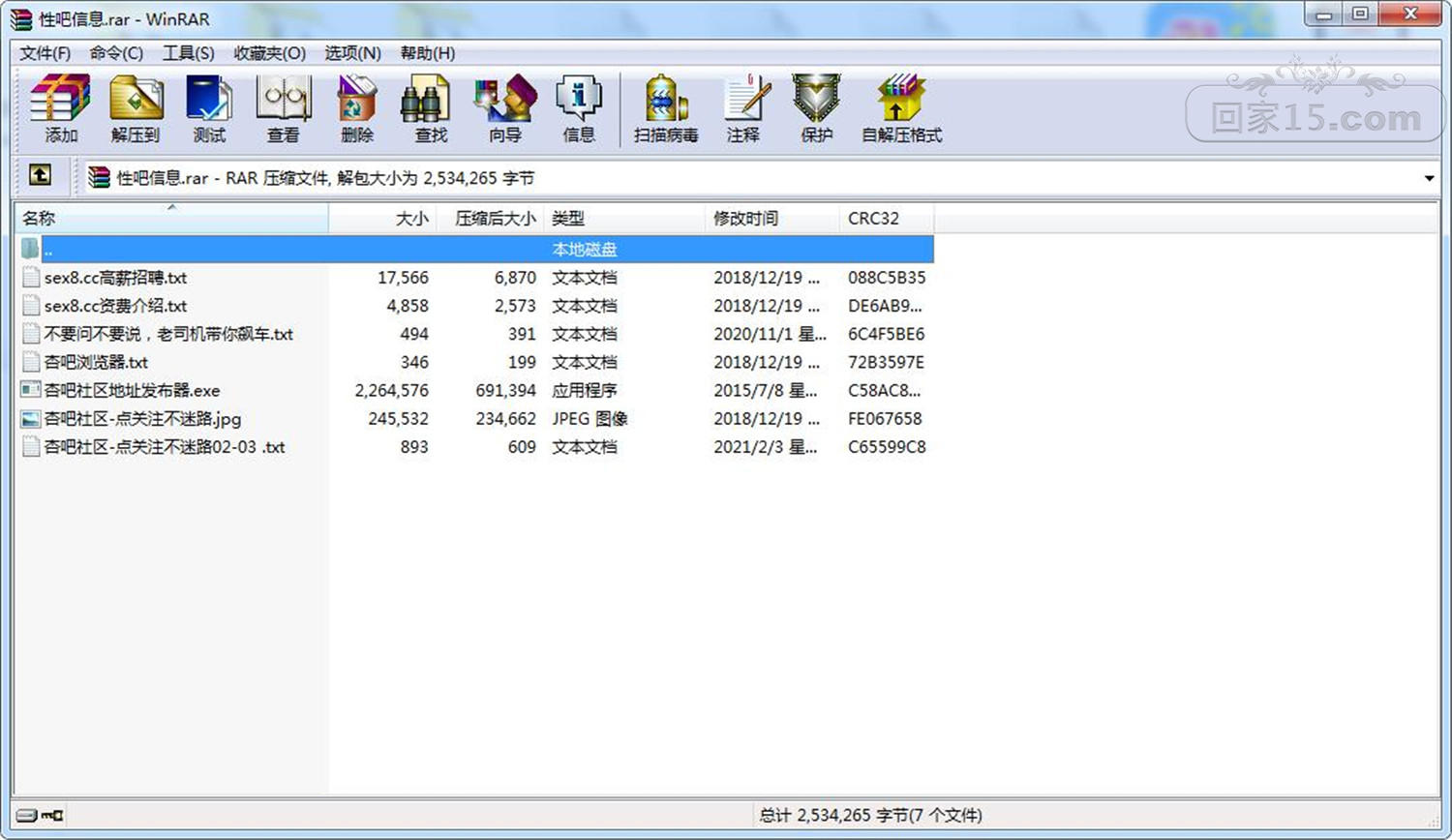Viewport: 1452px width, 840px height.
Task: Click packed size value 234,662
Action: pos(505,418)
